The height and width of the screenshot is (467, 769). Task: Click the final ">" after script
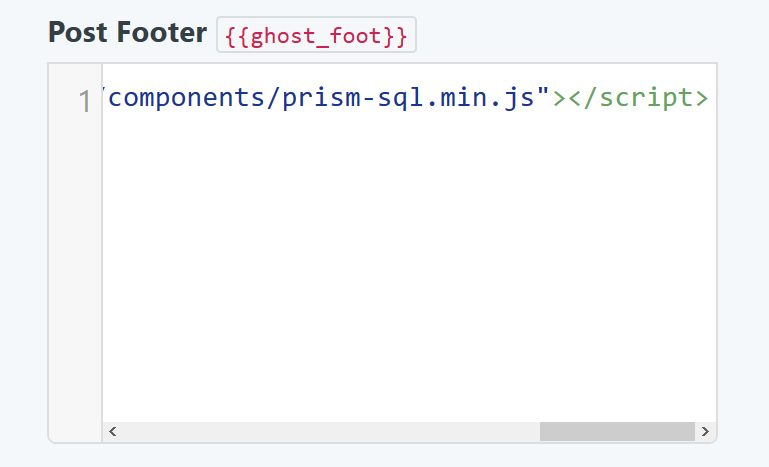(x=703, y=99)
